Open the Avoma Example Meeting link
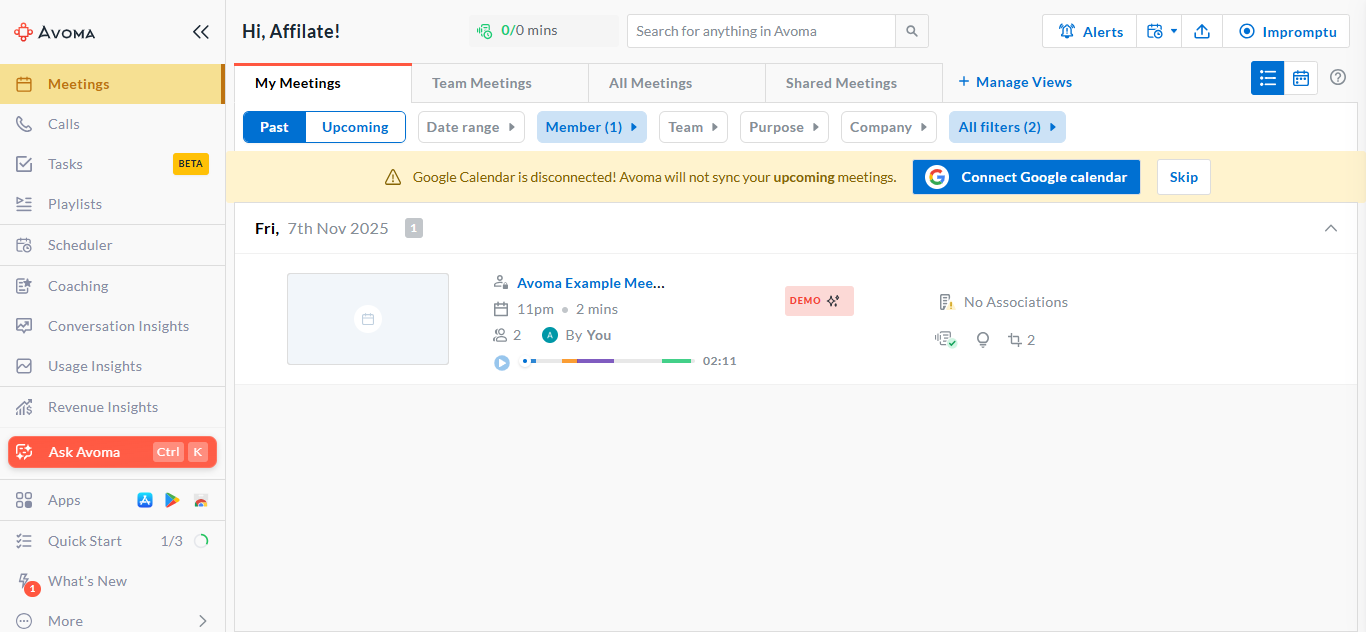The width and height of the screenshot is (1366, 632). 591,283
